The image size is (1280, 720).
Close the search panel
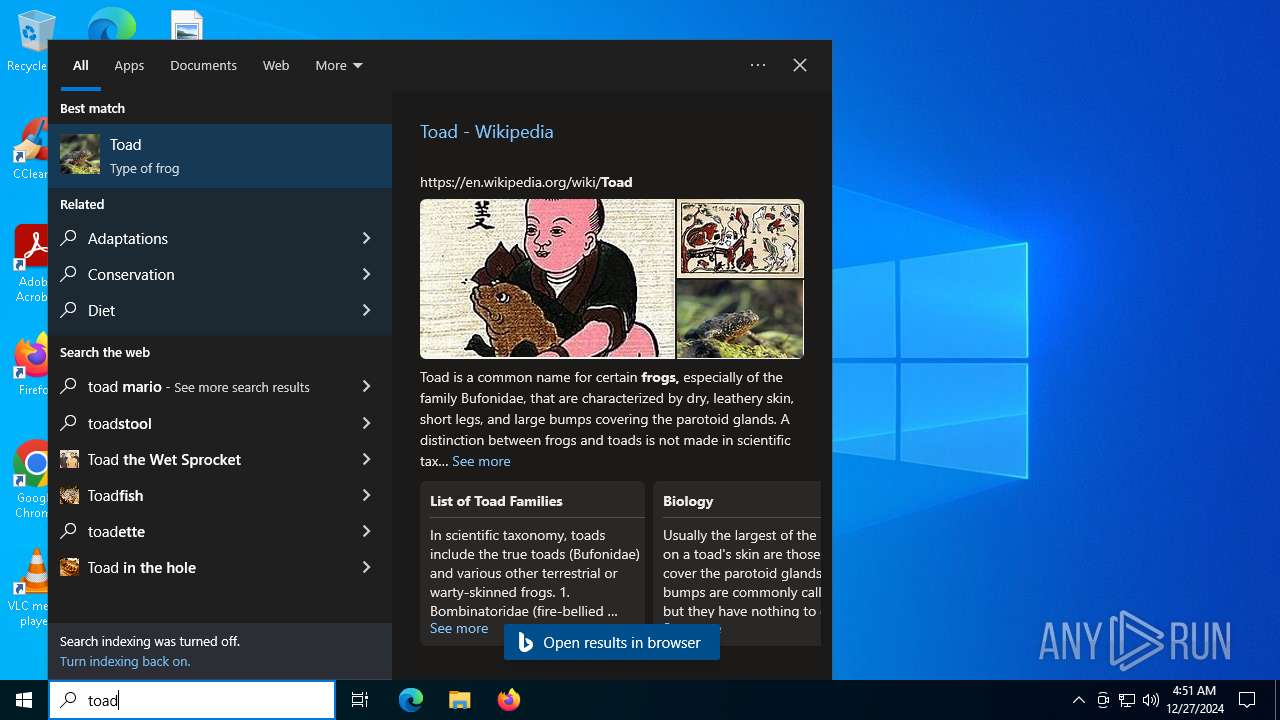click(800, 65)
